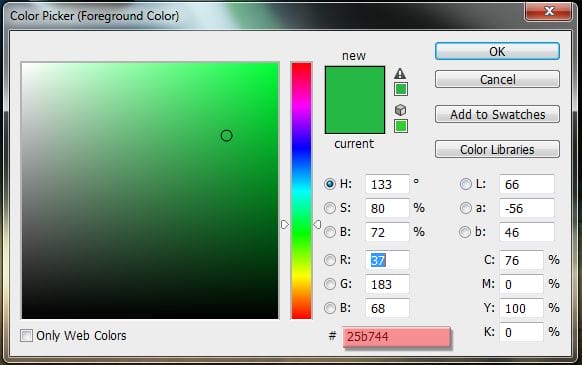Select the web safe color swatch below cube
582x365 pixels.
click(x=400, y=126)
